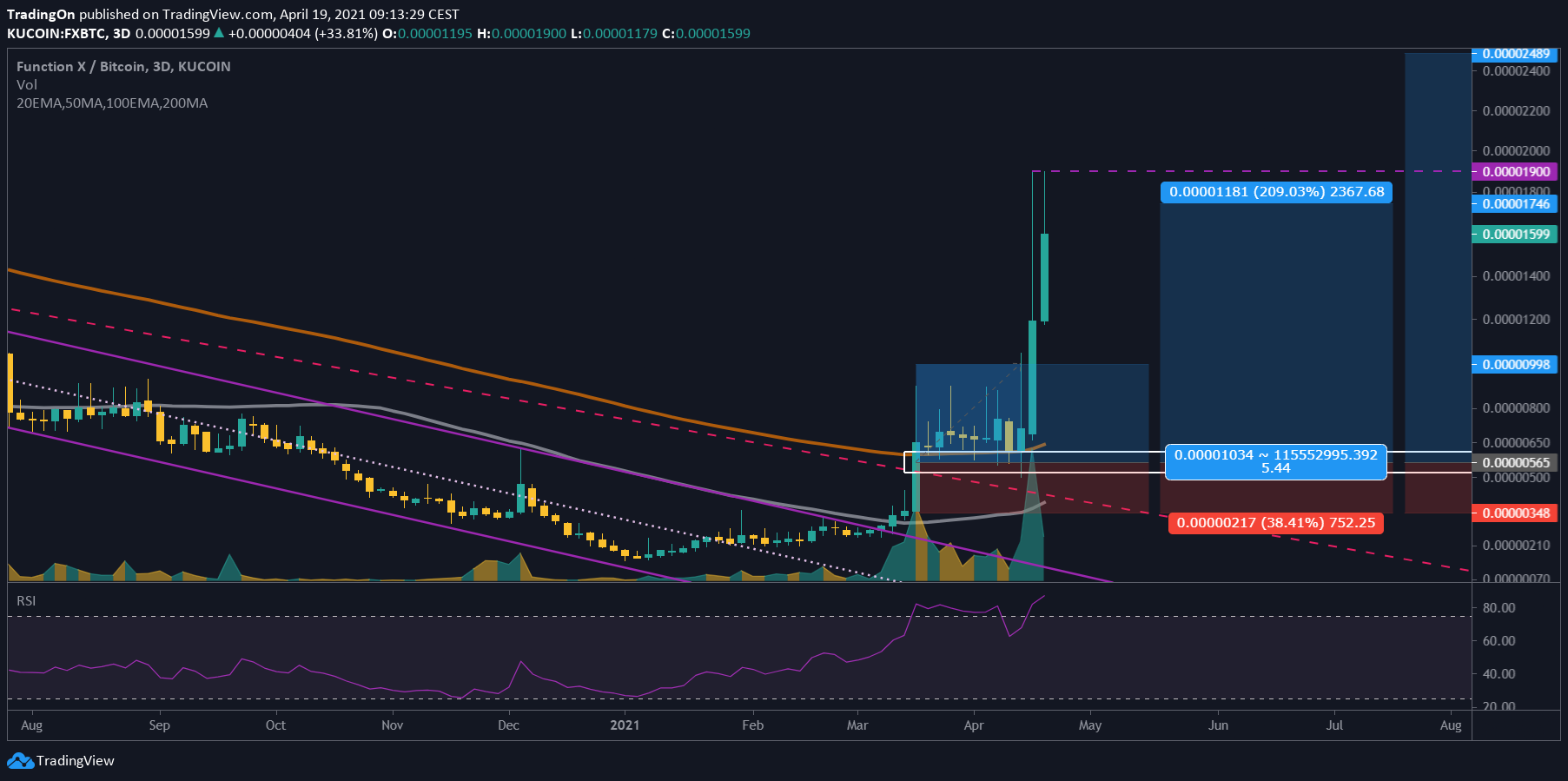Click the 0.00002489 top target price tag
The image size is (1568, 781).
(x=1516, y=54)
